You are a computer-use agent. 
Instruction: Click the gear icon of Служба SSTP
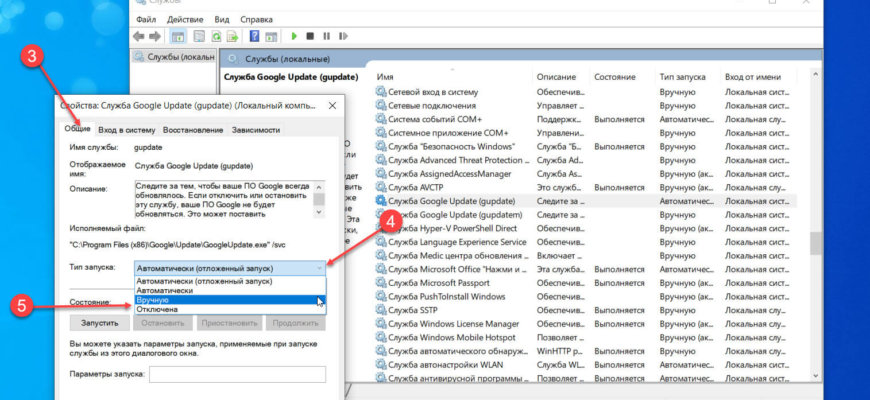point(381,310)
